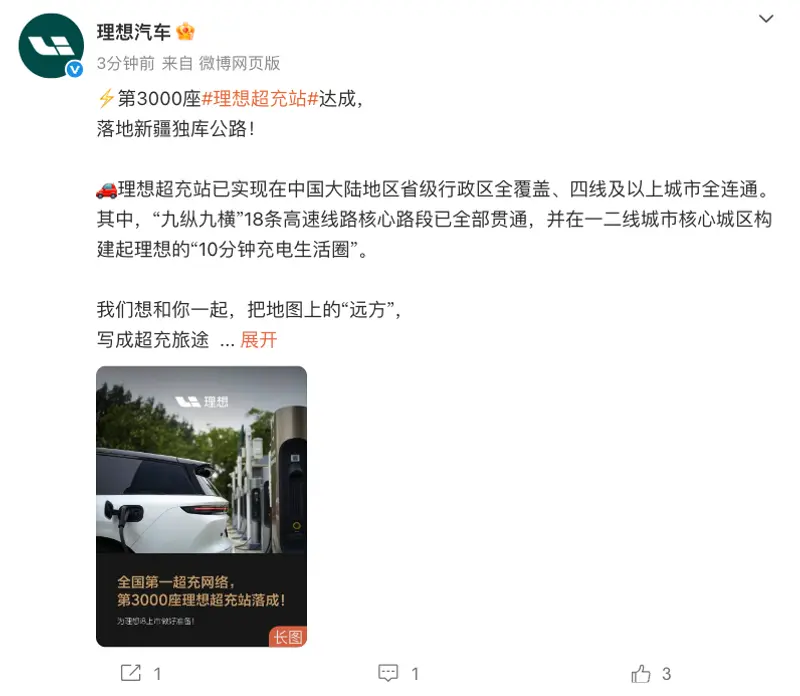The width and height of the screenshot is (800, 696).
Task: Click the red car emoji in post
Action: pyautogui.click(x=107, y=190)
